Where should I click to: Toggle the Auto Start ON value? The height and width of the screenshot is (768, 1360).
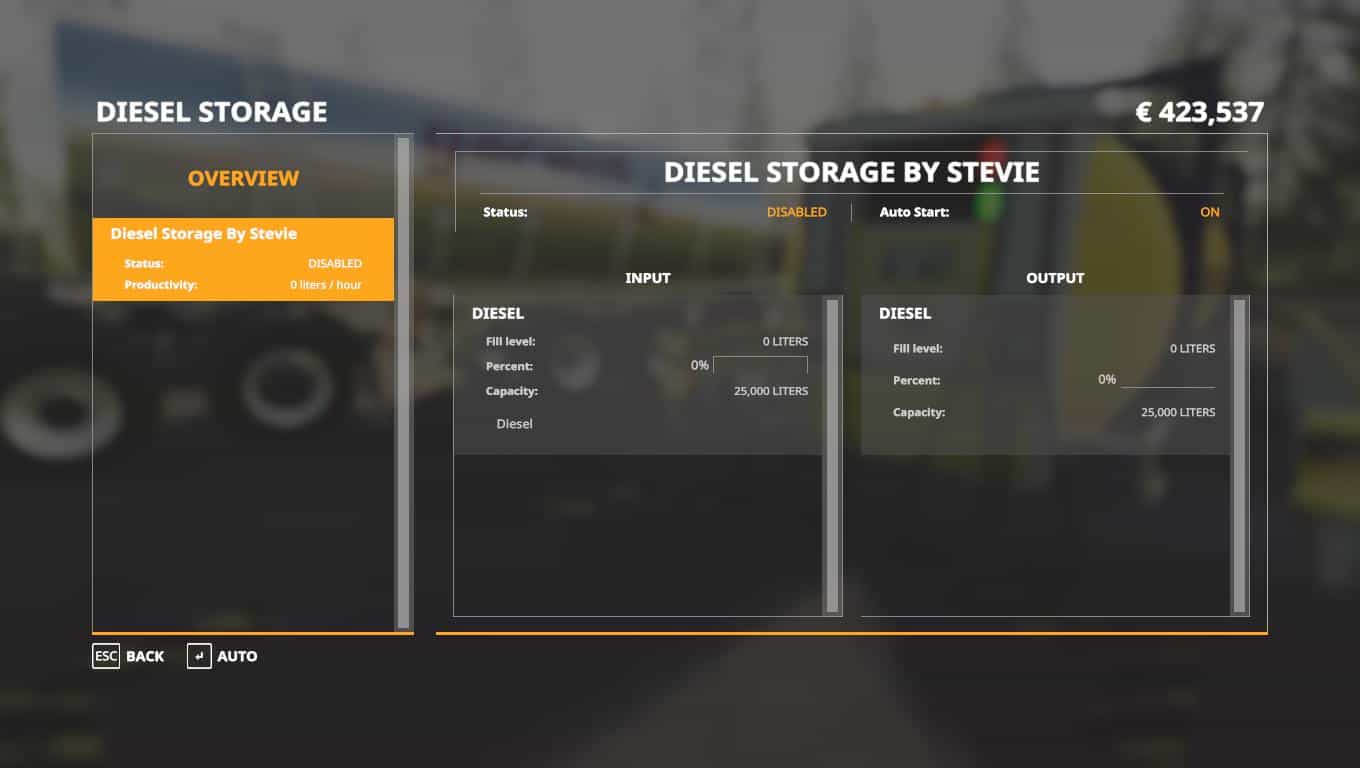click(x=1209, y=212)
